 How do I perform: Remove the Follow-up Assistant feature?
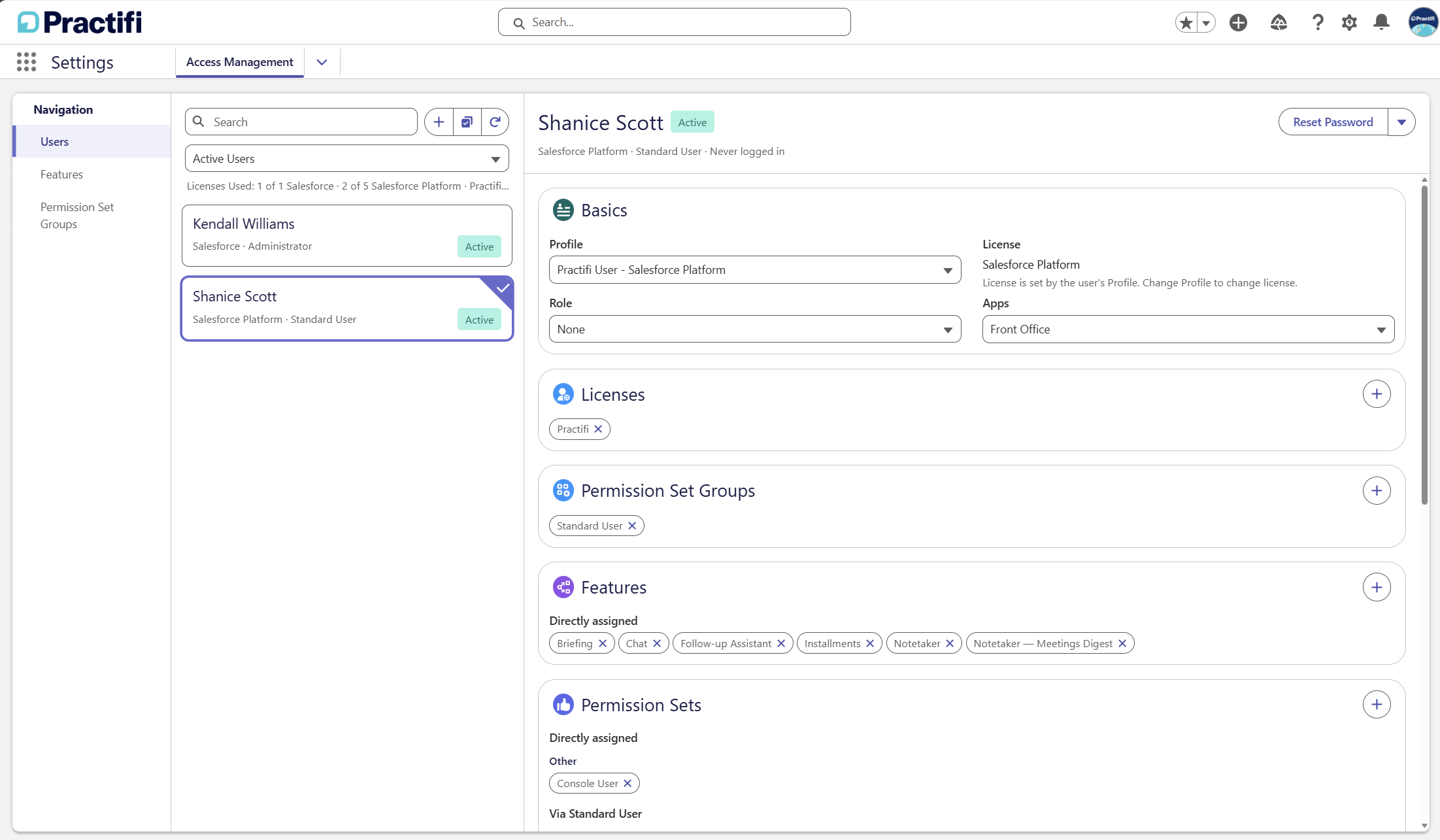(x=781, y=644)
